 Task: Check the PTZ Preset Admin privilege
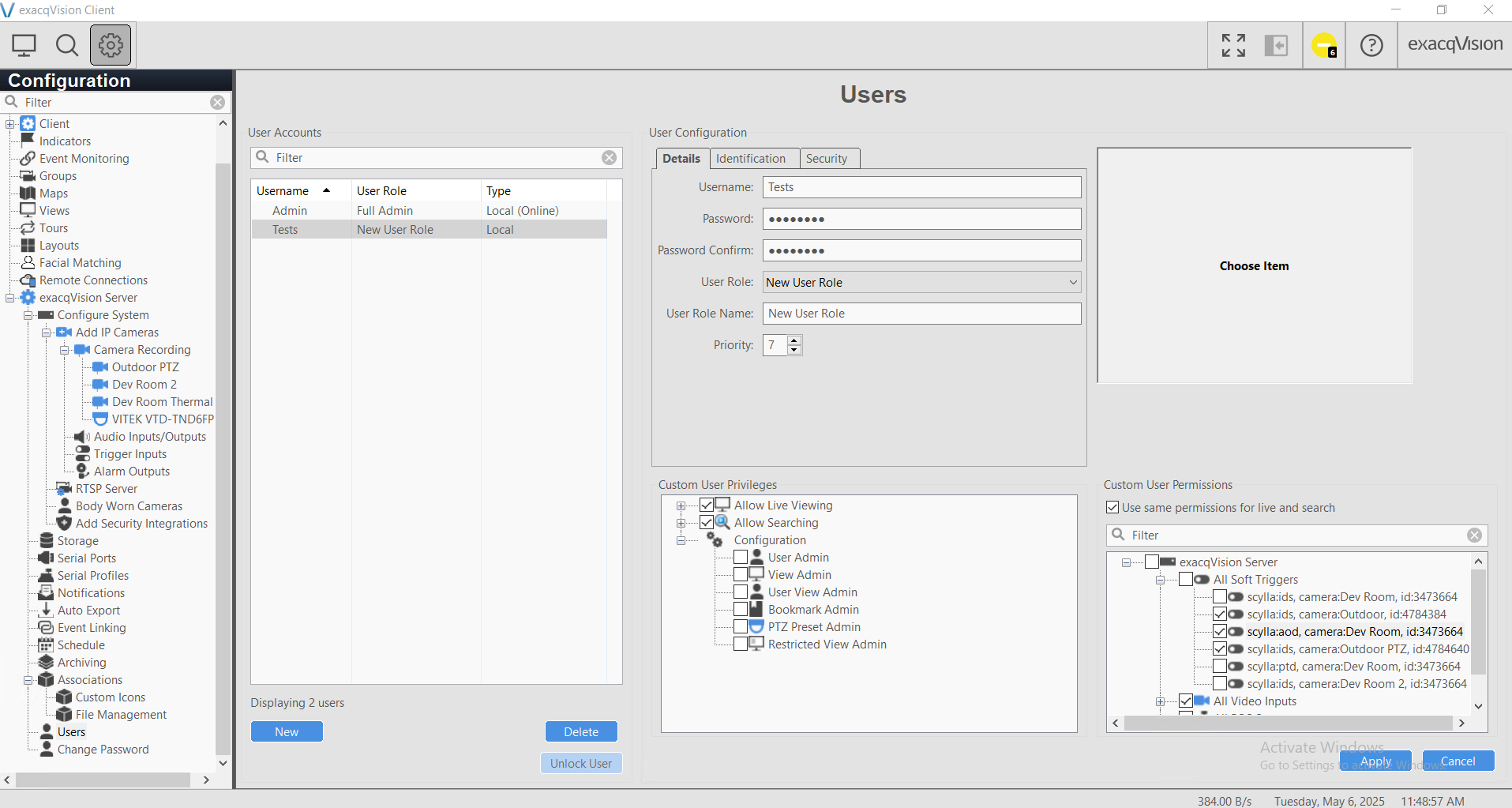tap(741, 627)
